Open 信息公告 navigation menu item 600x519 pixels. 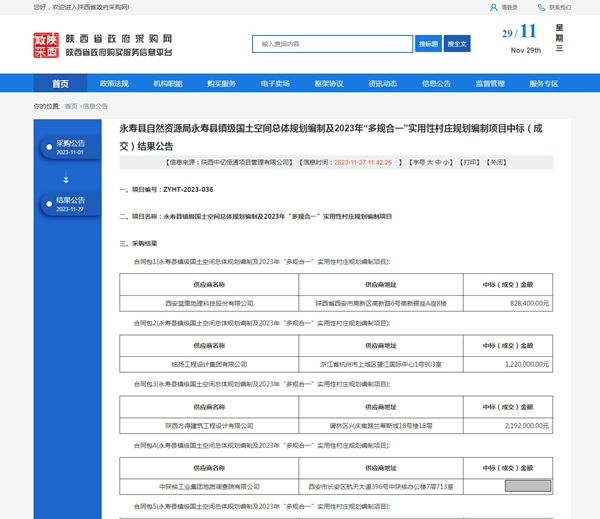tap(436, 83)
